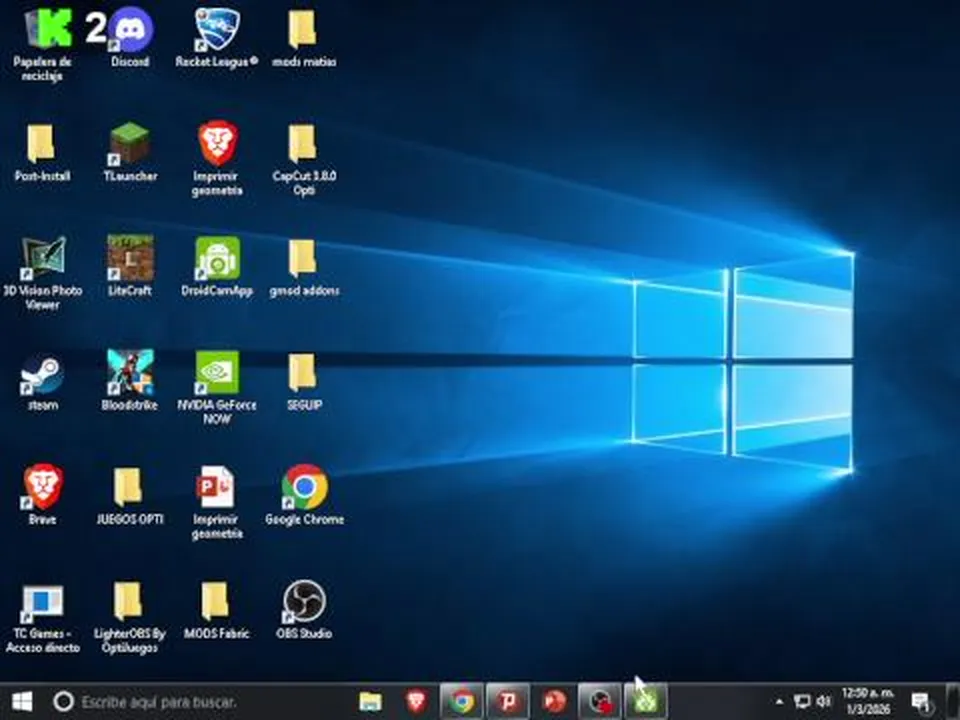
Task: Switch to Google Chrome in the taskbar
Action: click(x=462, y=702)
